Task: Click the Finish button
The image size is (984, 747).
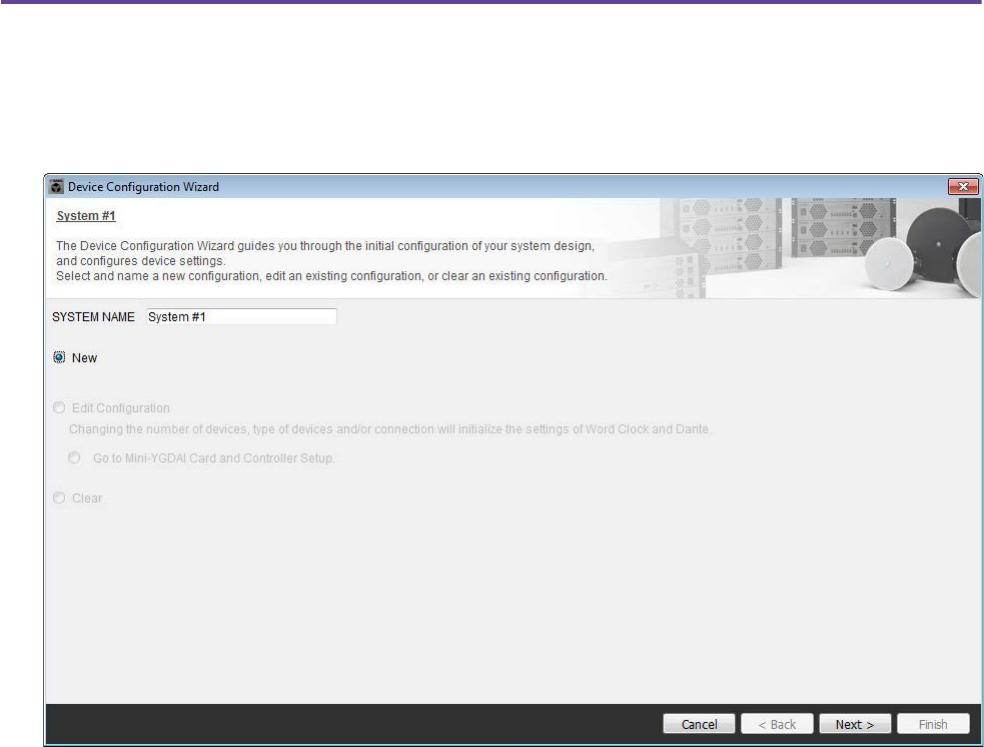Action: pos(933,724)
